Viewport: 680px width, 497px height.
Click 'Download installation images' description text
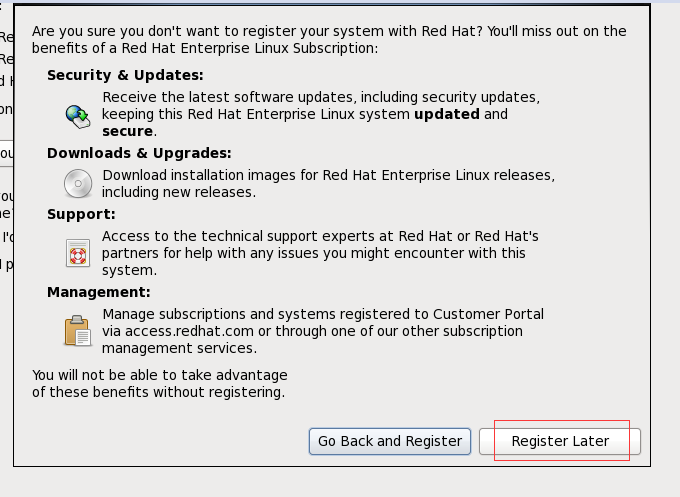tap(329, 183)
